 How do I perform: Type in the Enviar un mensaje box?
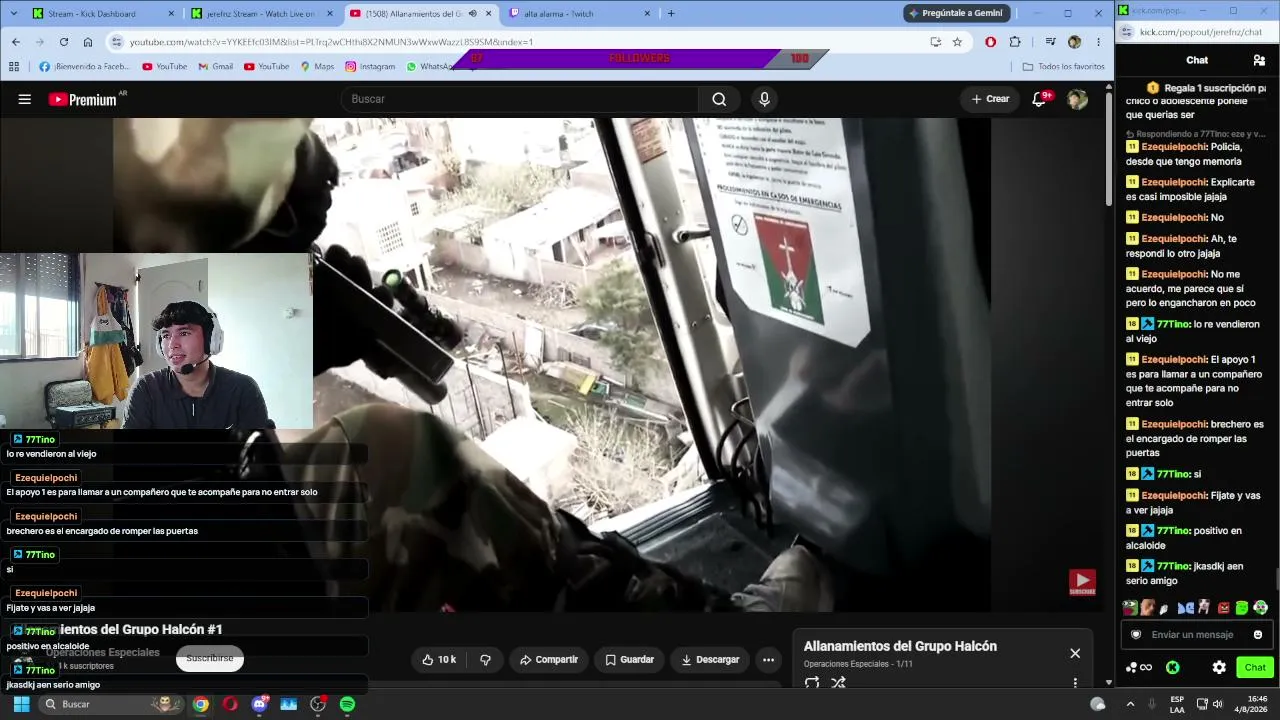[1196, 634]
